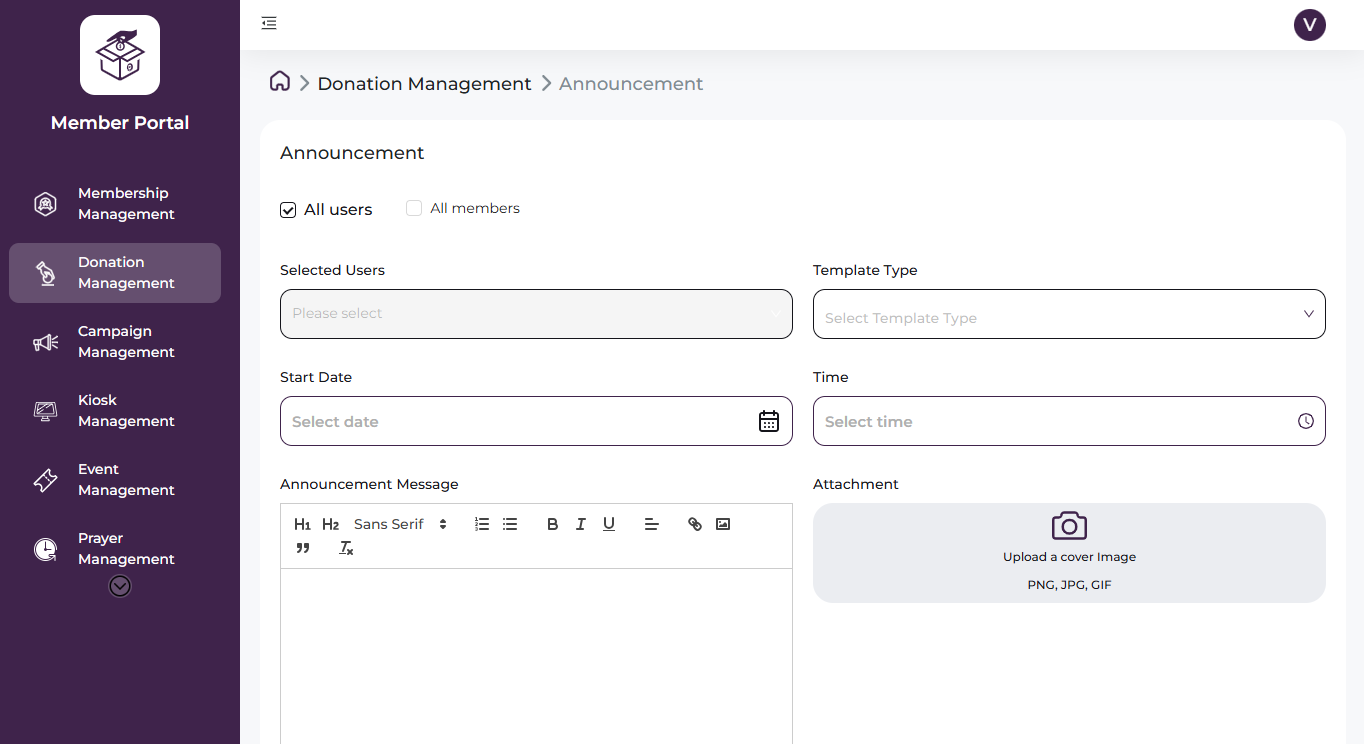Insert an image into the announcement message
This screenshot has width=1364, height=744.
click(x=723, y=523)
